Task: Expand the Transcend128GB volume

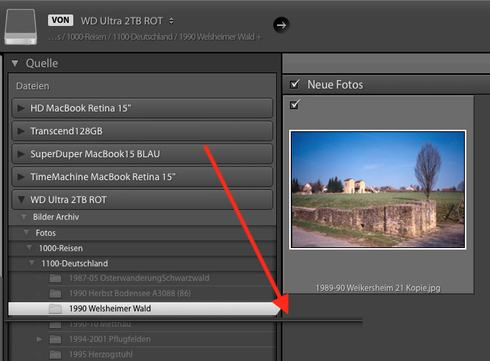Action: 21,131
